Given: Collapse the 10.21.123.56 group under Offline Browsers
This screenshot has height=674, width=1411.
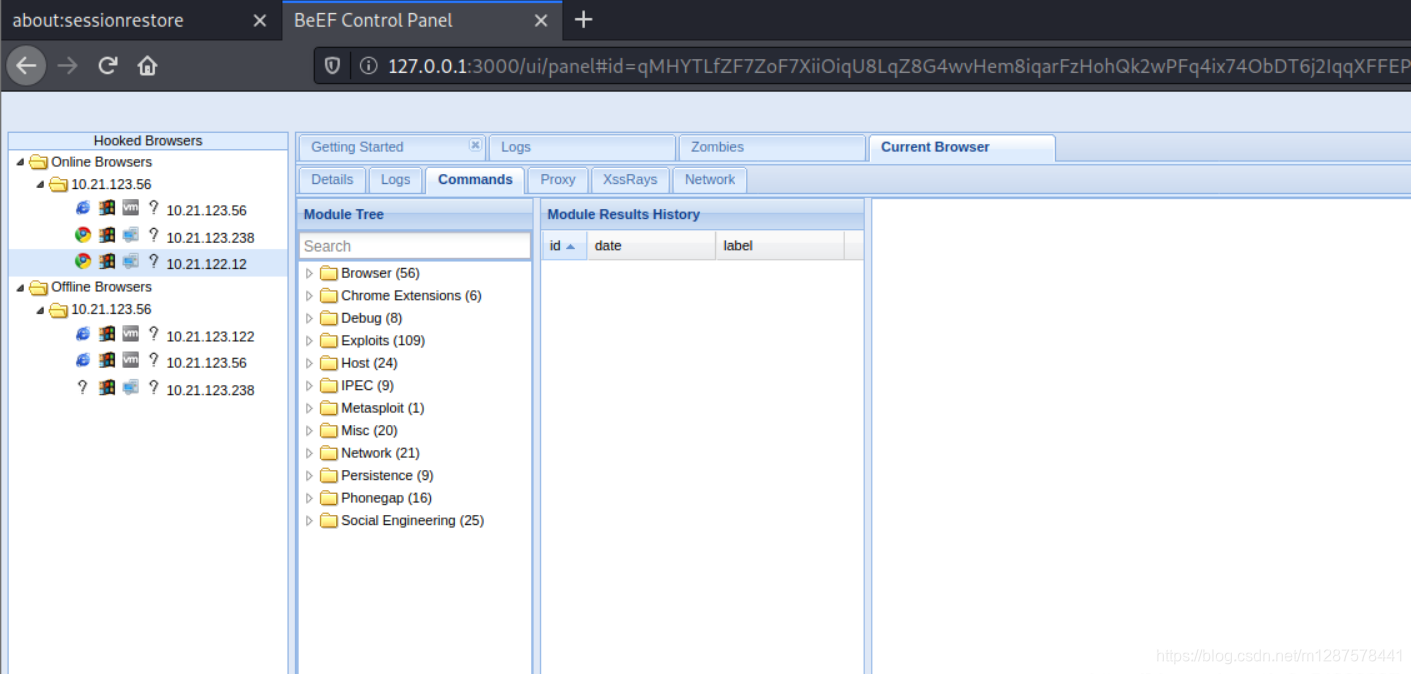Looking at the screenshot, I should coord(40,309).
